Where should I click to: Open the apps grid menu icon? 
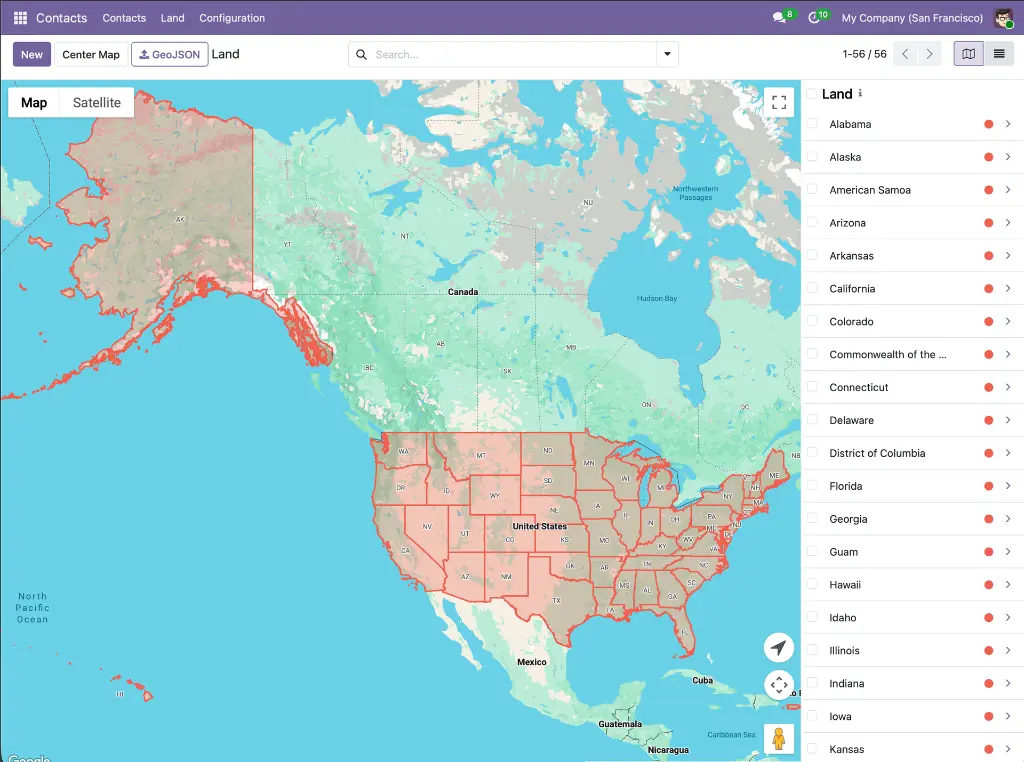pyautogui.click(x=20, y=18)
